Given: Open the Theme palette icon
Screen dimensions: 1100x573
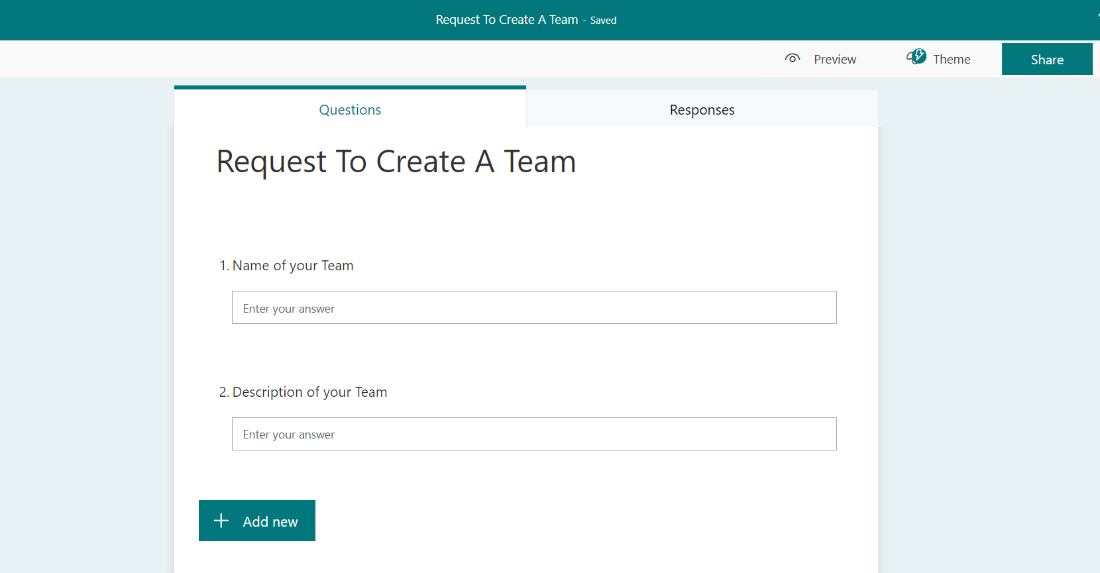Looking at the screenshot, I should point(915,57).
